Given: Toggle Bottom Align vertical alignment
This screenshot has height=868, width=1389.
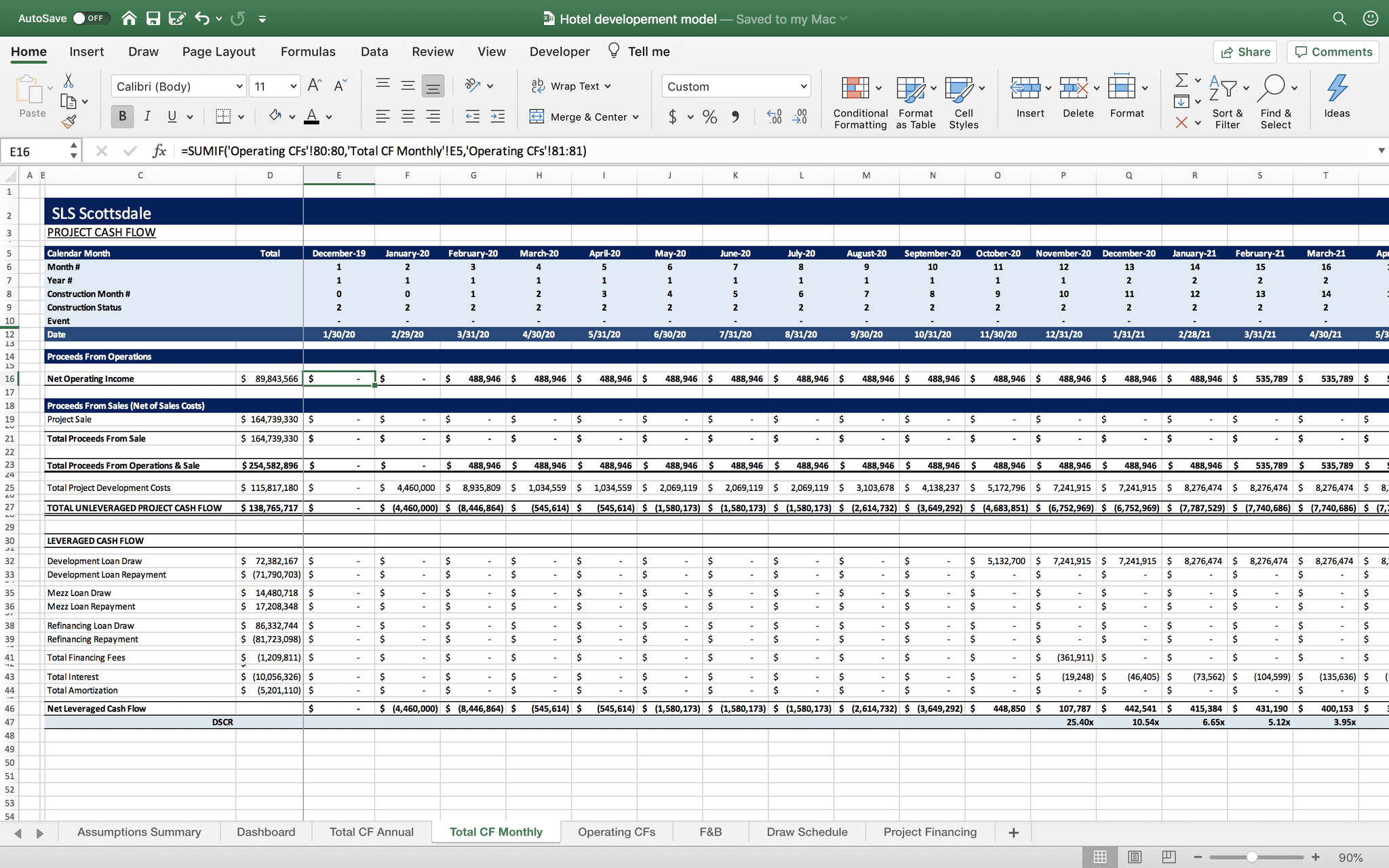Looking at the screenshot, I should (x=433, y=86).
